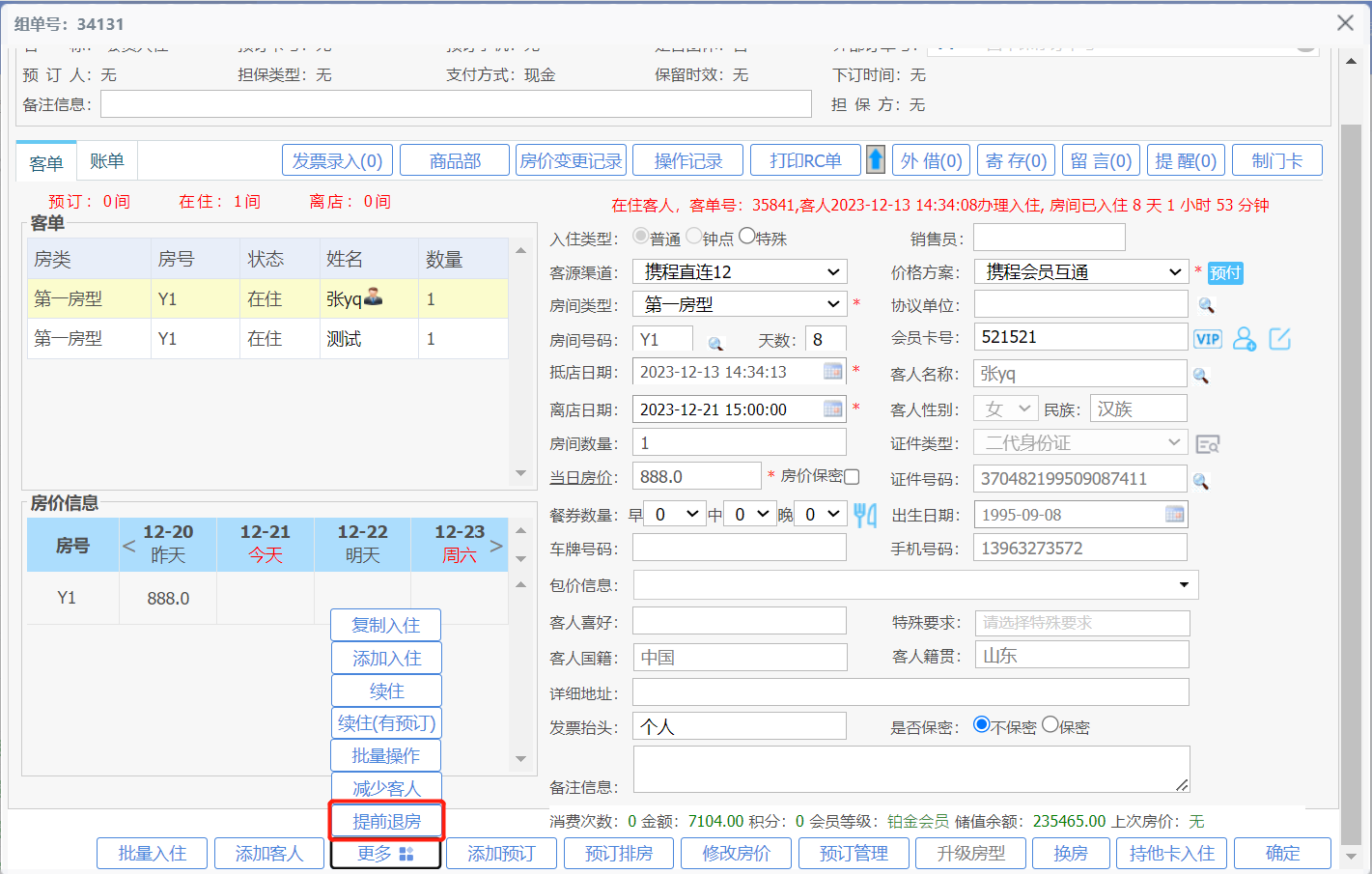
Task: Click the next date arrow in 房价信息
Action: click(496, 546)
